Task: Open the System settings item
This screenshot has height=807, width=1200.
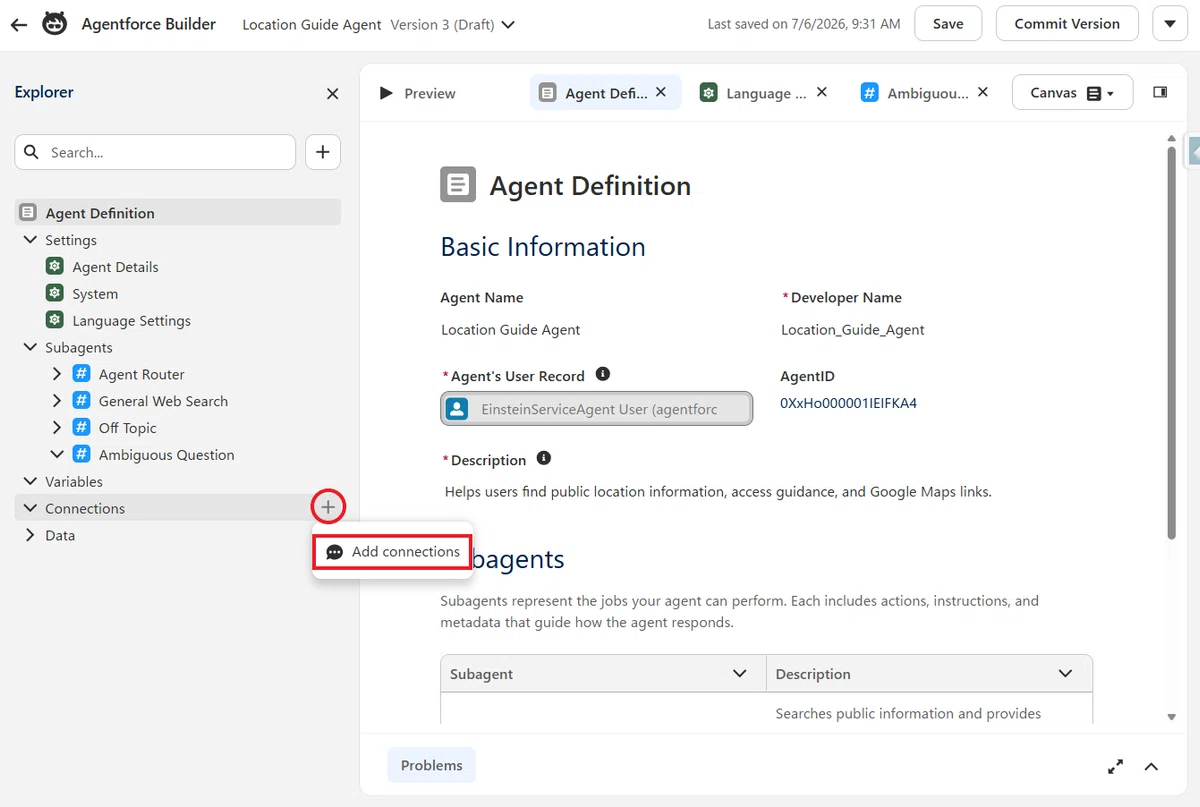Action: (95, 294)
